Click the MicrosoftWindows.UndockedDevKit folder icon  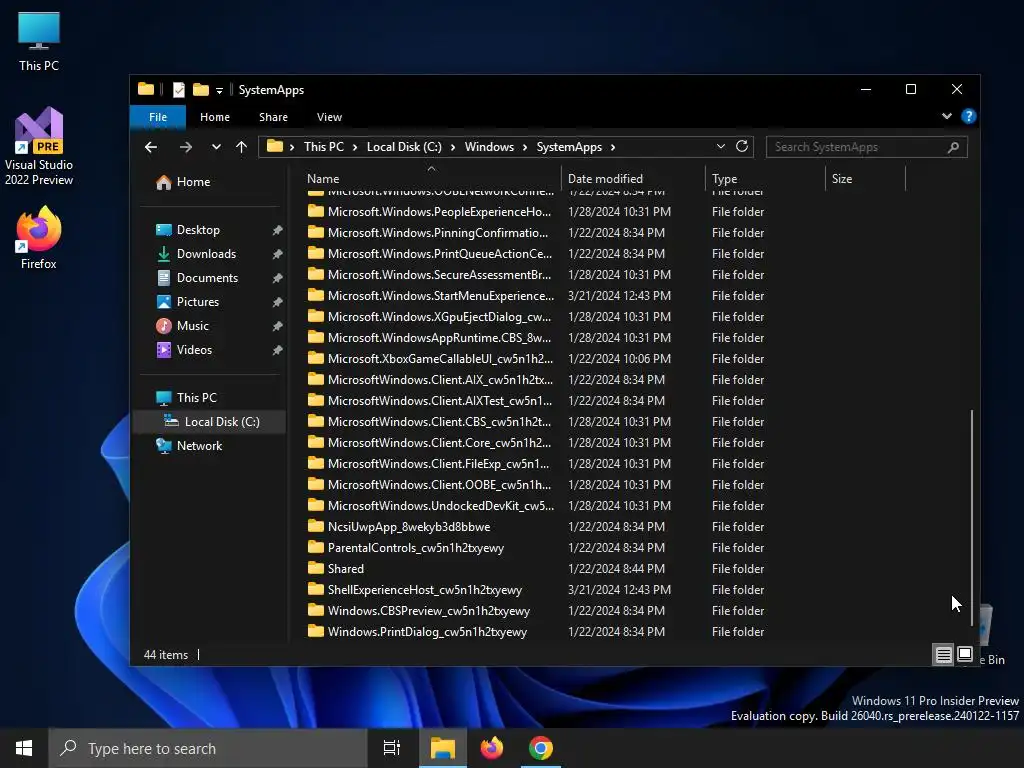click(x=316, y=505)
